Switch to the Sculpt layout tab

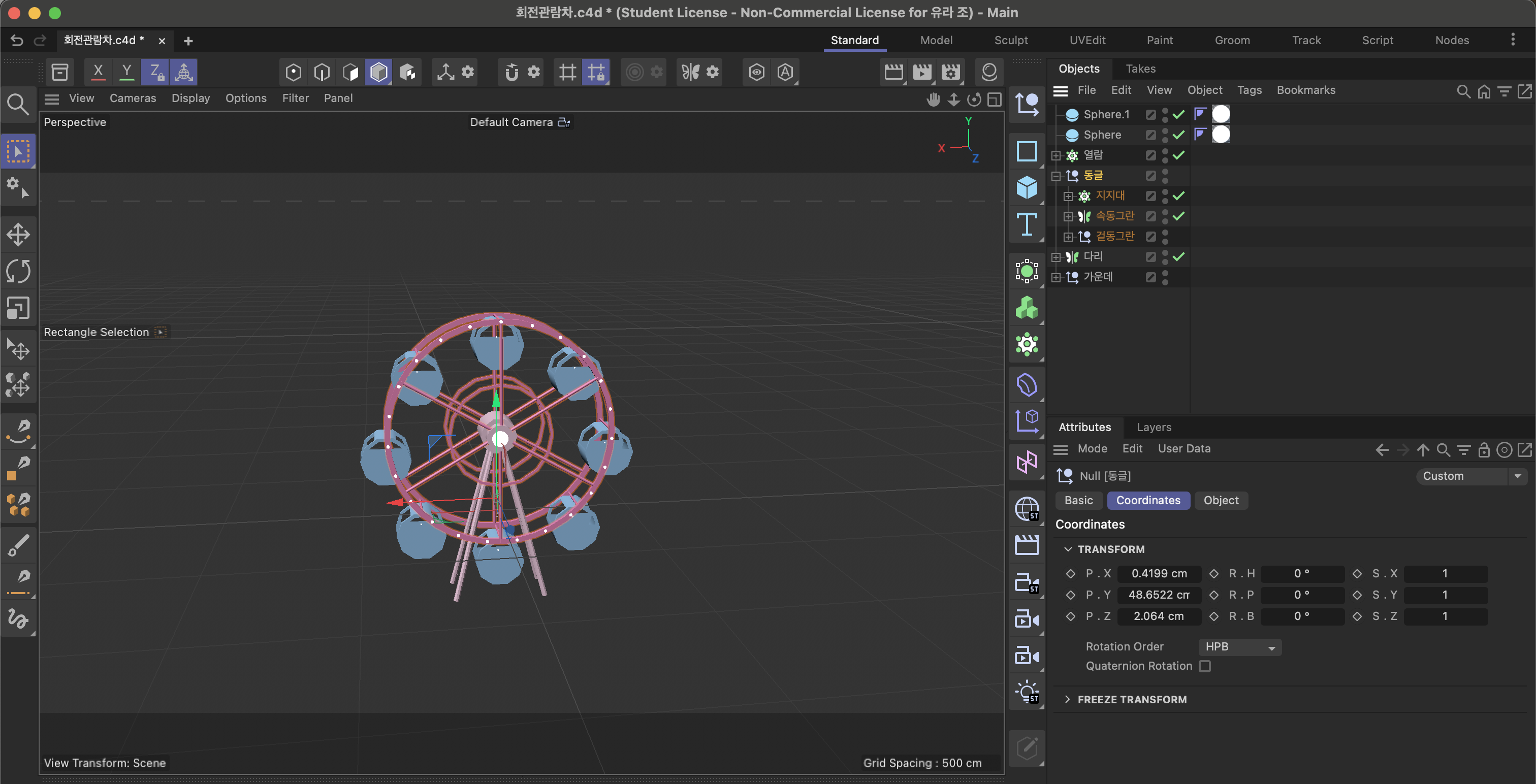1011,40
